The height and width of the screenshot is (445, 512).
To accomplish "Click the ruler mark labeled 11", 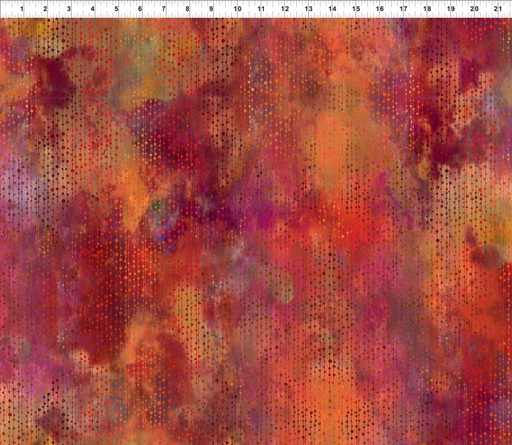I will [x=261, y=9].
